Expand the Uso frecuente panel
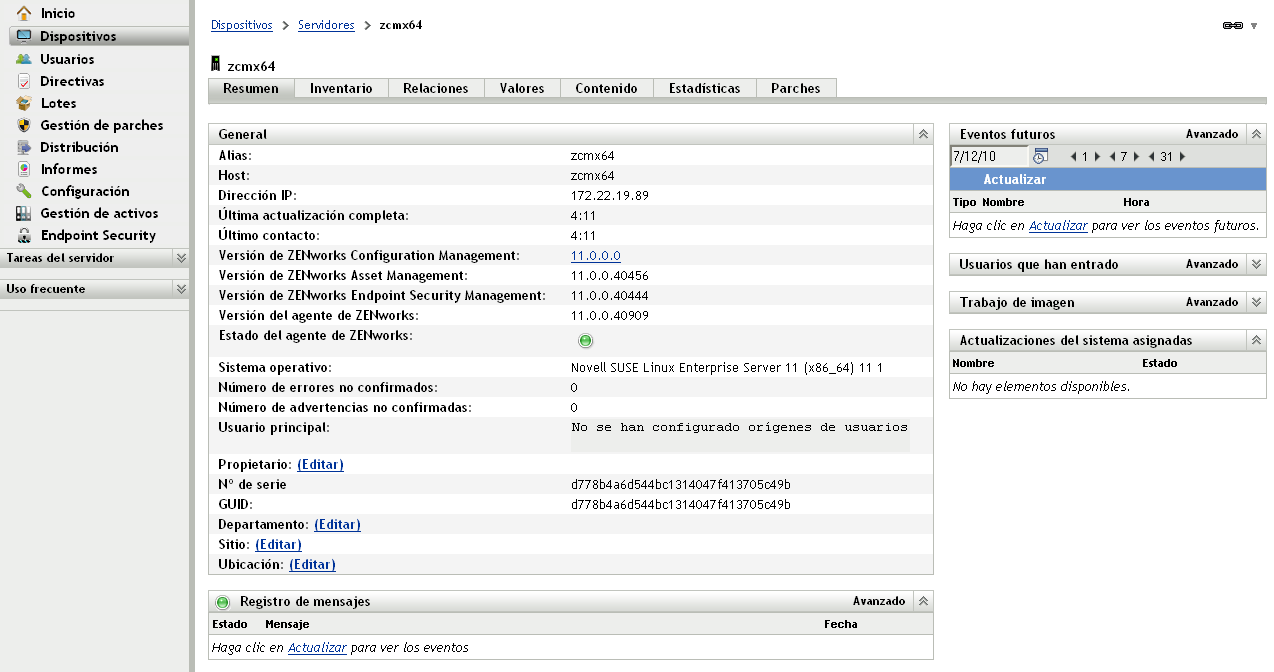 tap(183, 287)
